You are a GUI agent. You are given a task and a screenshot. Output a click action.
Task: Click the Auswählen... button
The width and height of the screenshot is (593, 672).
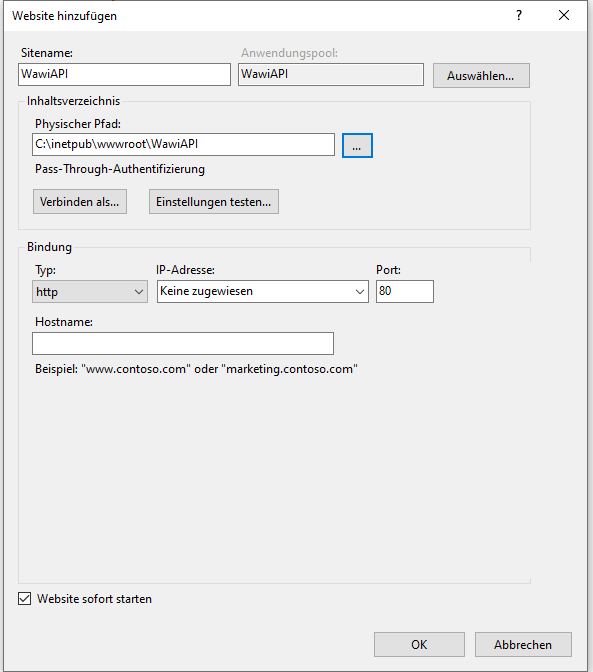point(481,76)
